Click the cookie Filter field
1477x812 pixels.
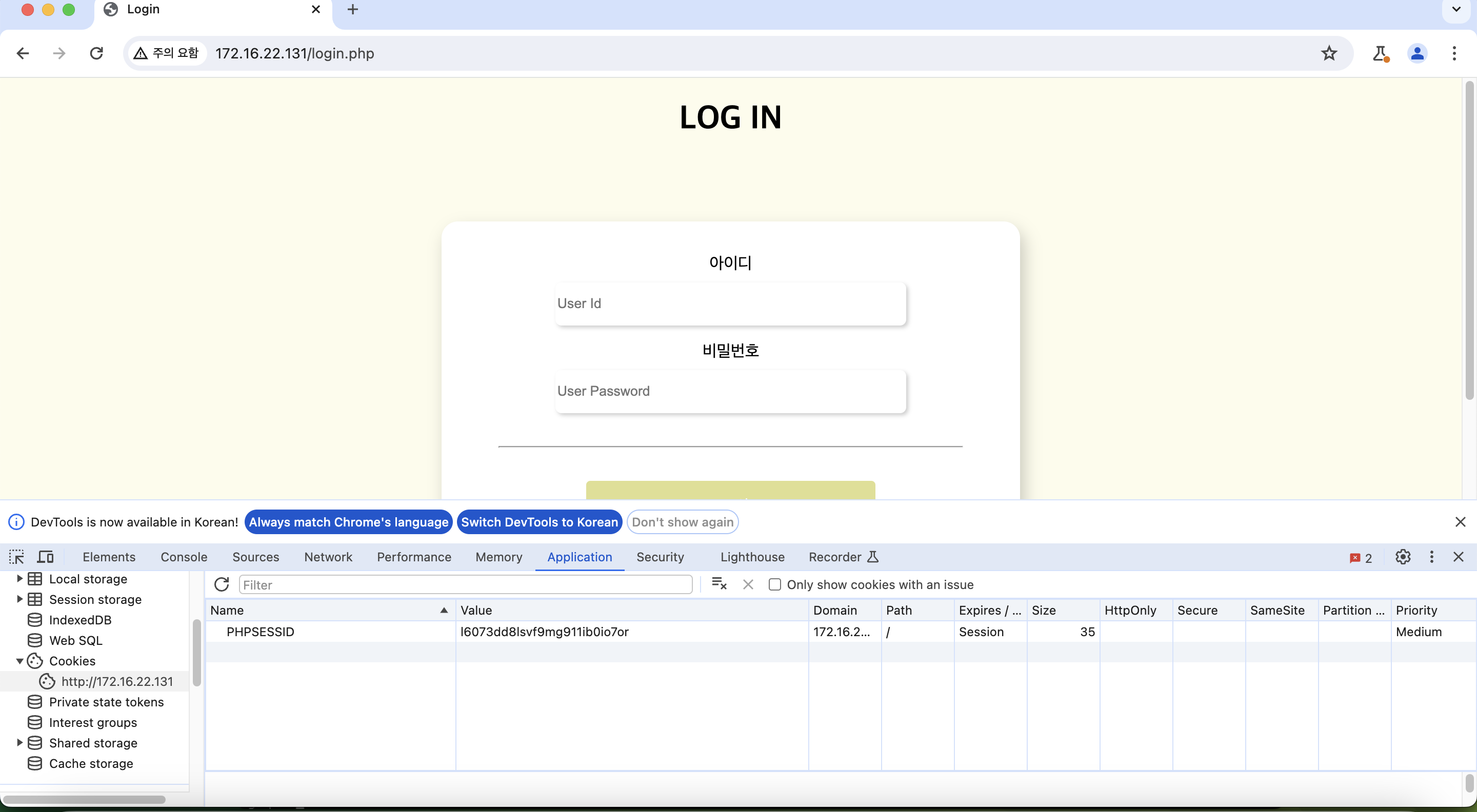465,584
